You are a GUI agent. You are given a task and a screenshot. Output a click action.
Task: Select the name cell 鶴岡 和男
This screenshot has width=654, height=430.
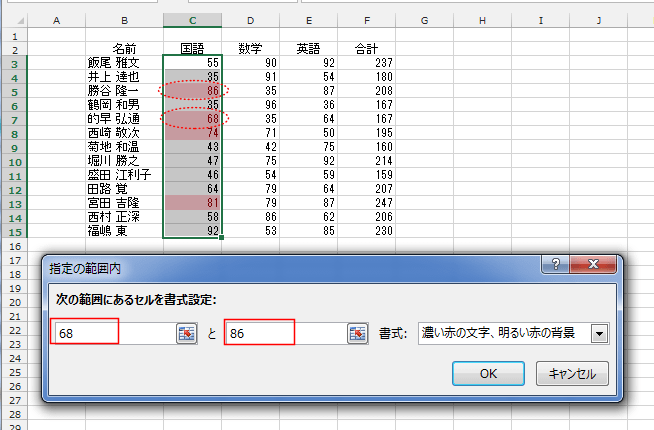[124, 105]
